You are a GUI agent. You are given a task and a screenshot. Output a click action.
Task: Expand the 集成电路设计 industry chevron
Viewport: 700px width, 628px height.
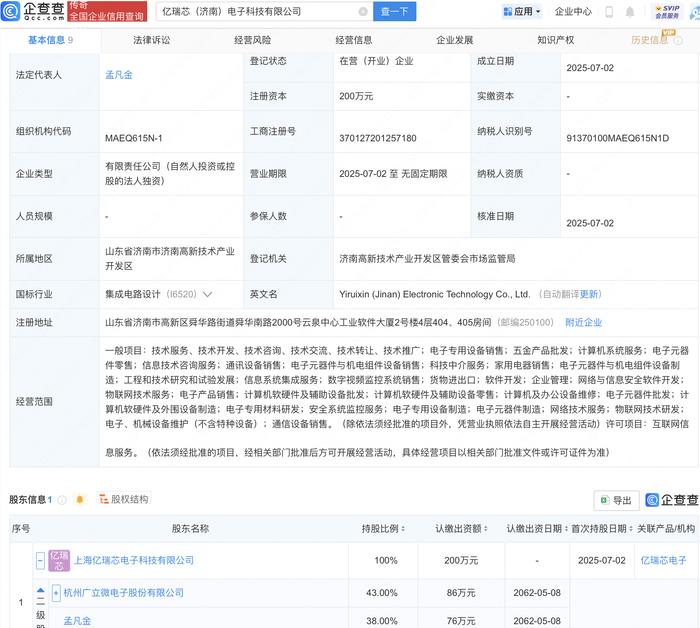coord(207,295)
